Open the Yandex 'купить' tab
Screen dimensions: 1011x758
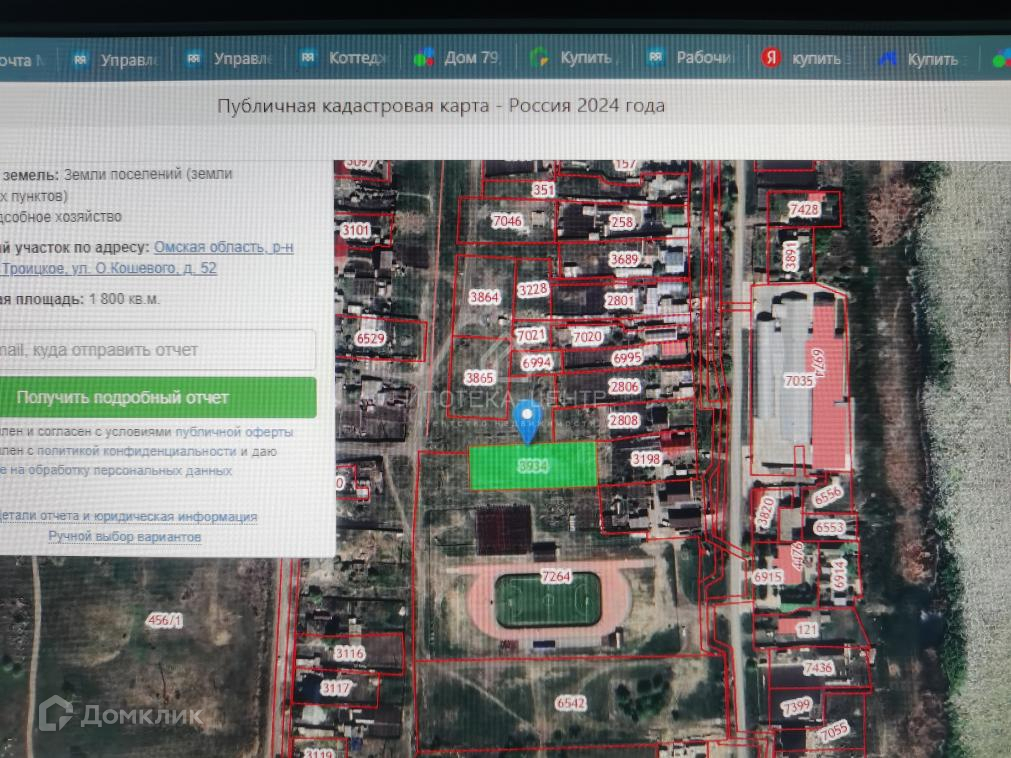tap(805, 58)
